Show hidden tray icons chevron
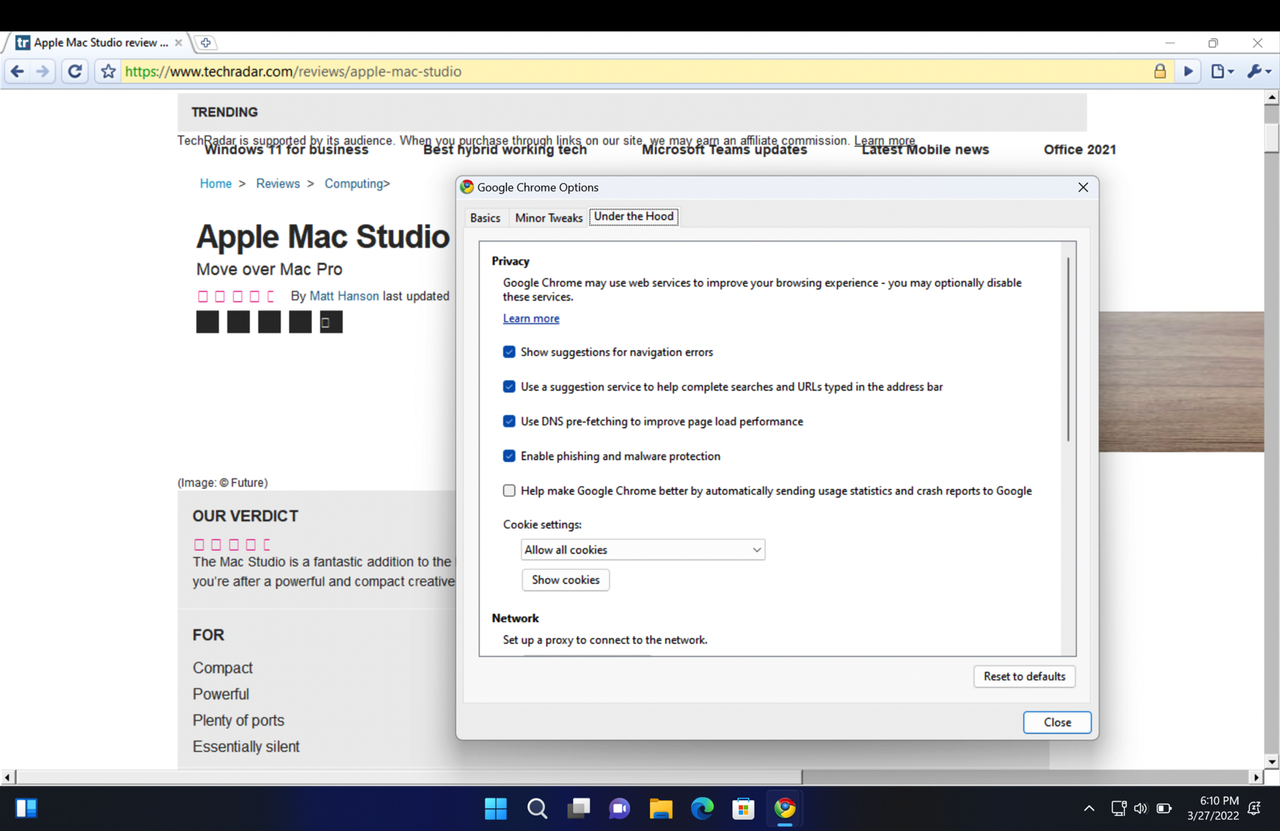Viewport: 1280px width, 831px height. click(x=1089, y=808)
